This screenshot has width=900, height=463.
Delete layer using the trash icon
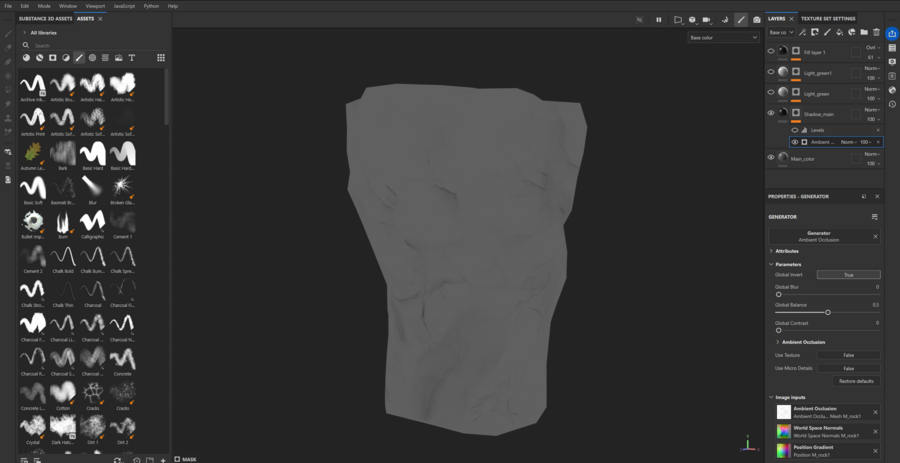tap(877, 32)
